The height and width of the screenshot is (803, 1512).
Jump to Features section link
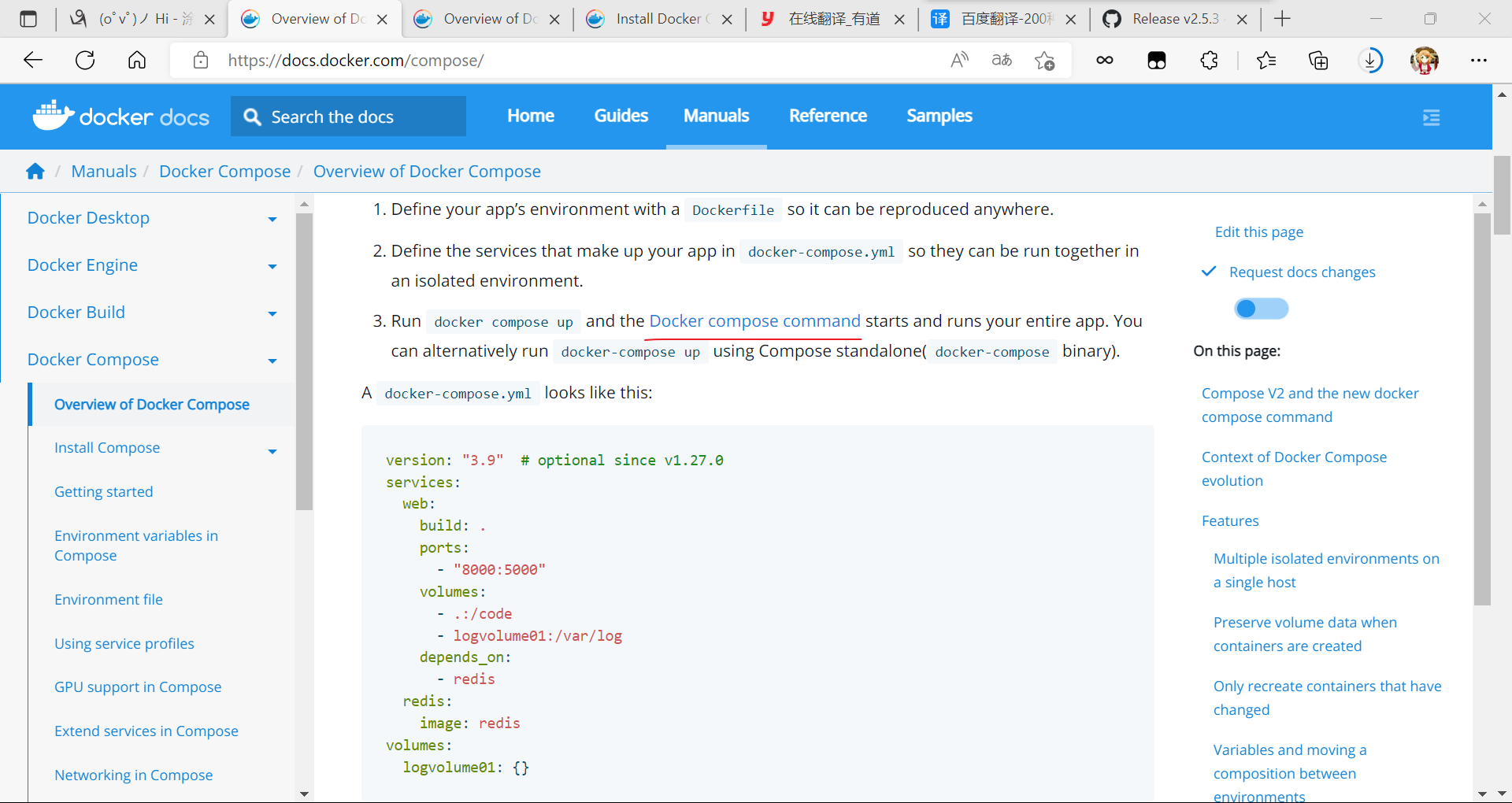(1230, 520)
